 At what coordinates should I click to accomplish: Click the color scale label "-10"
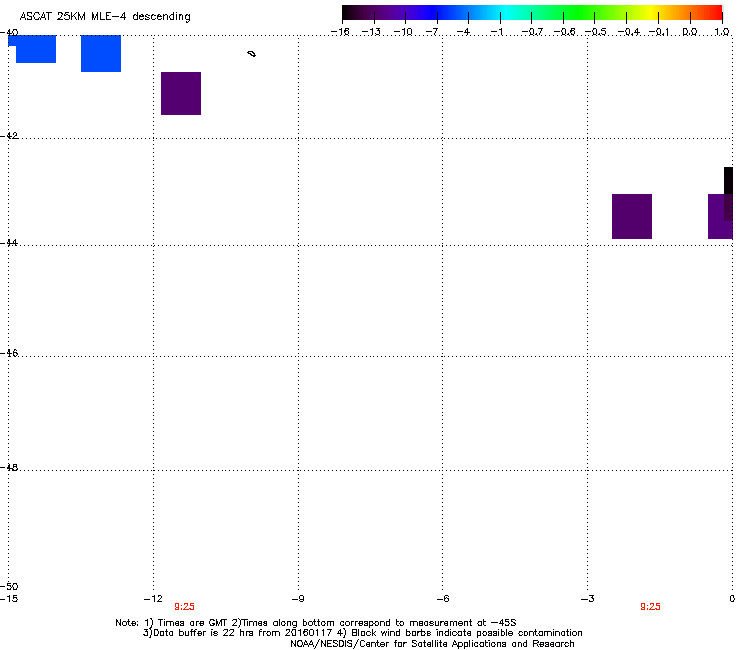[x=403, y=32]
